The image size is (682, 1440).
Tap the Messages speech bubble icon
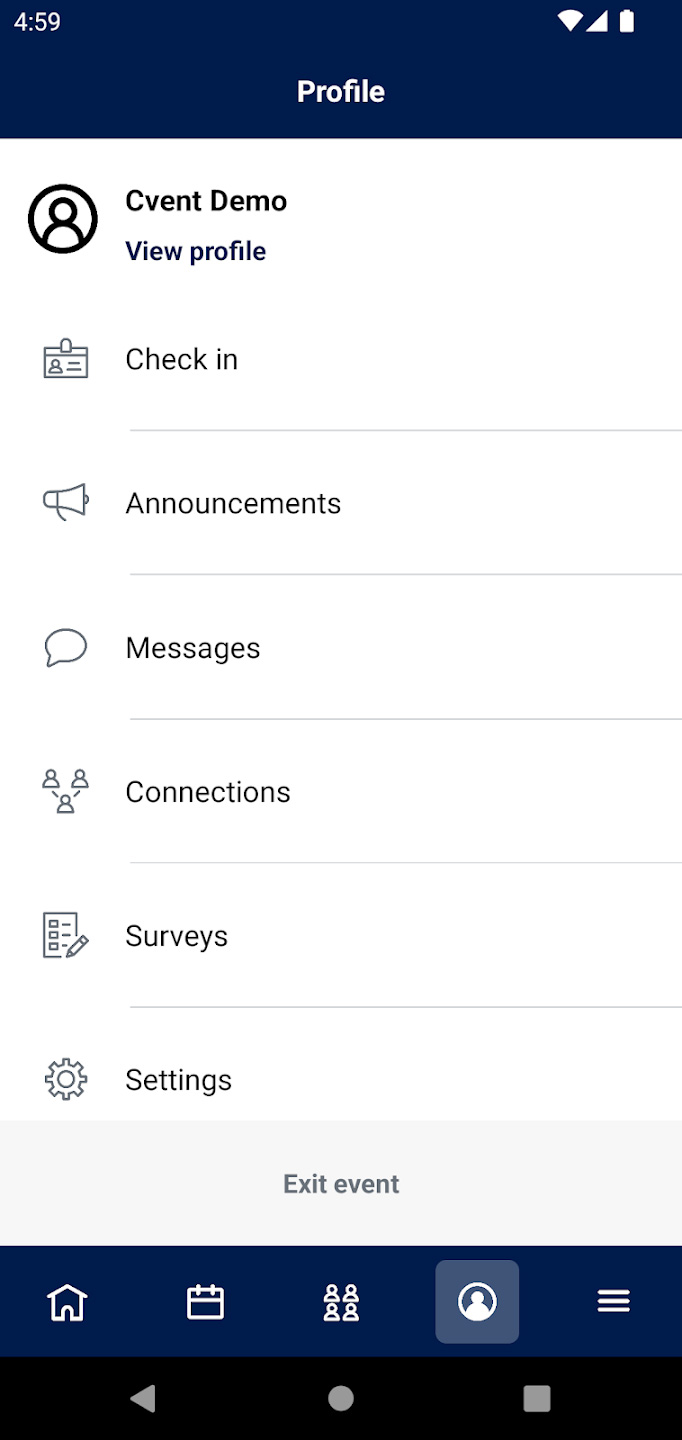(x=66, y=648)
